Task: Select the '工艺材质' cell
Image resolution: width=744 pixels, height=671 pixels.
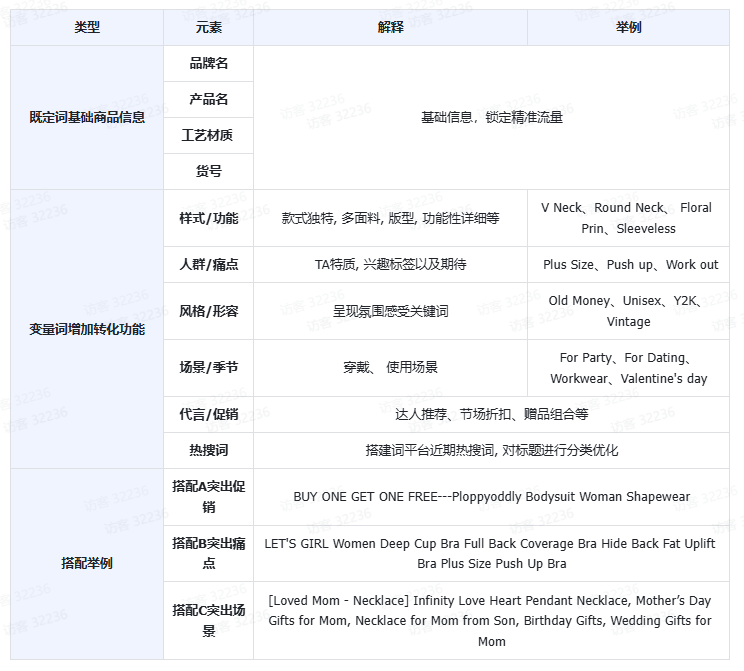Action: 208,136
